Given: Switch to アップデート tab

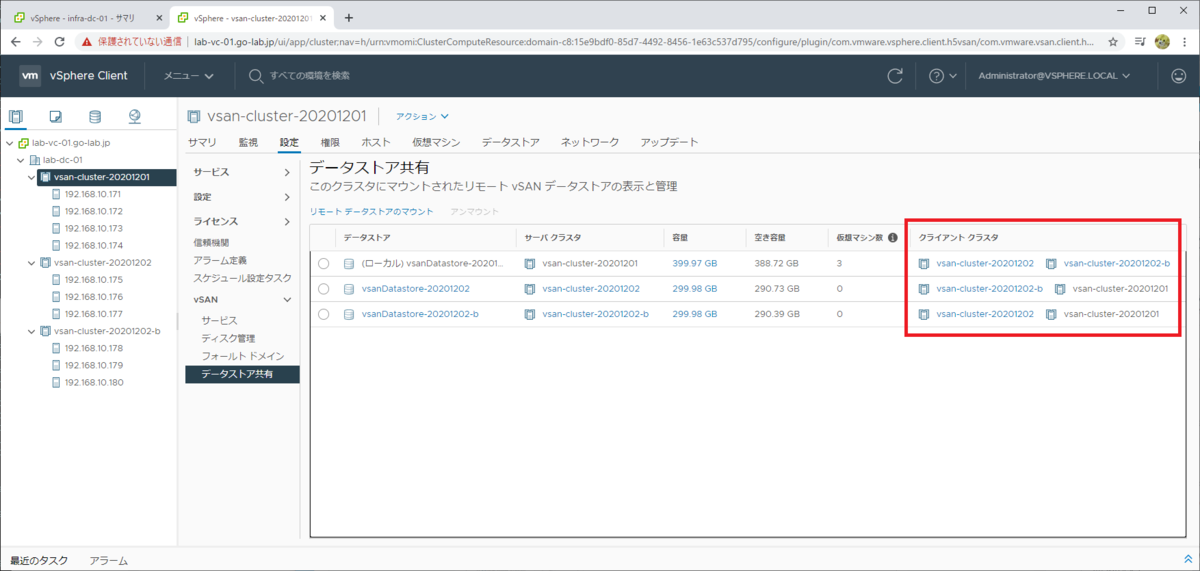Looking at the screenshot, I should pos(669,143).
